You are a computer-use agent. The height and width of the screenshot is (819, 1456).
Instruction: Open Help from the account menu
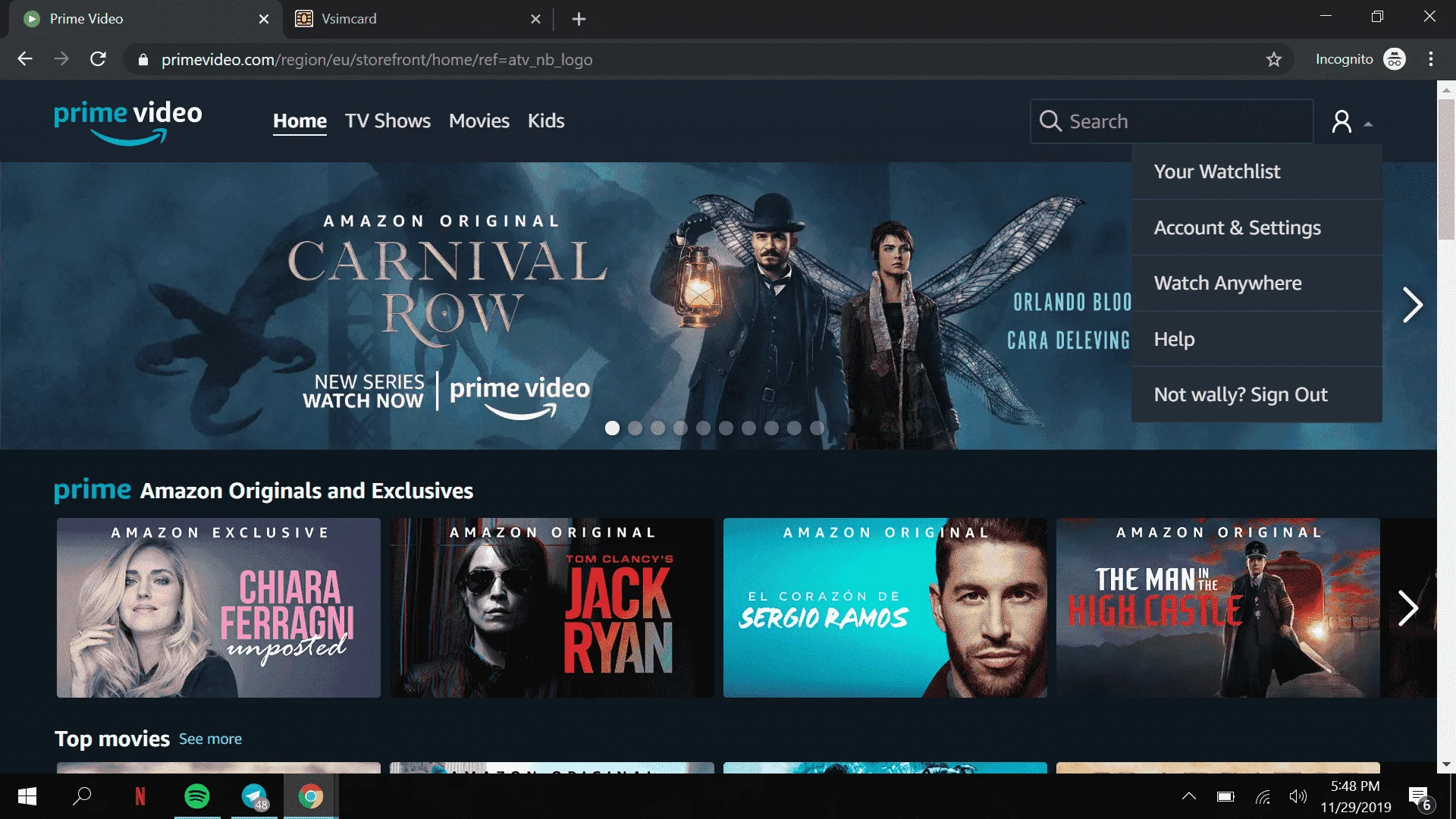pyautogui.click(x=1257, y=339)
